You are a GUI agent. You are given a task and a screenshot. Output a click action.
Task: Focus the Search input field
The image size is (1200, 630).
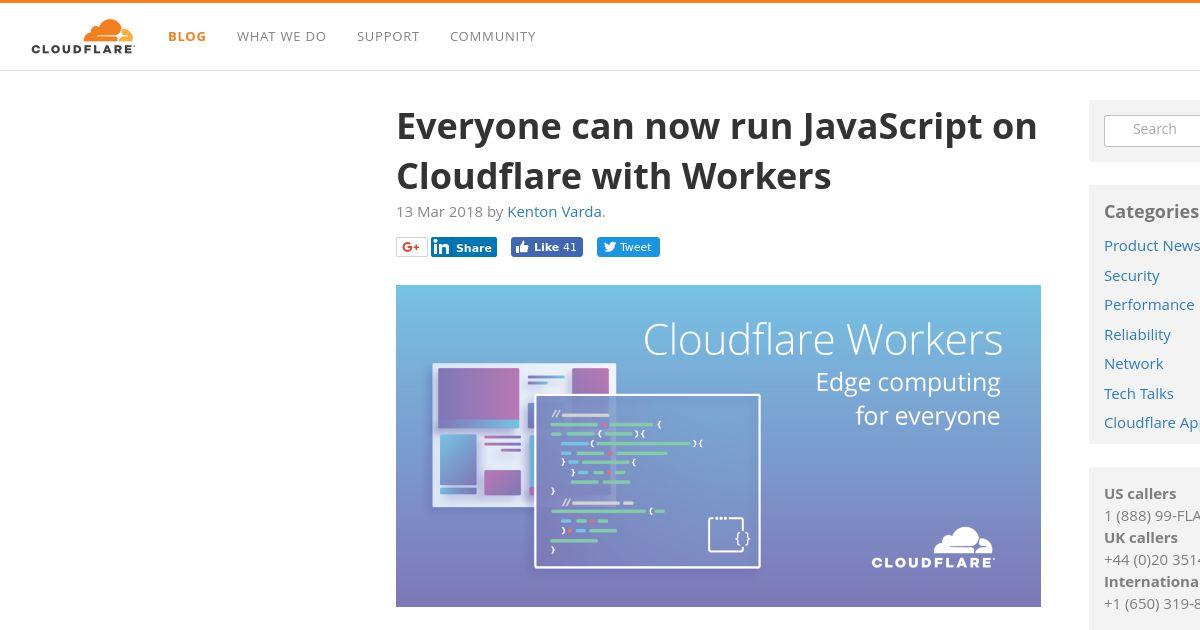pyautogui.click(x=1152, y=130)
